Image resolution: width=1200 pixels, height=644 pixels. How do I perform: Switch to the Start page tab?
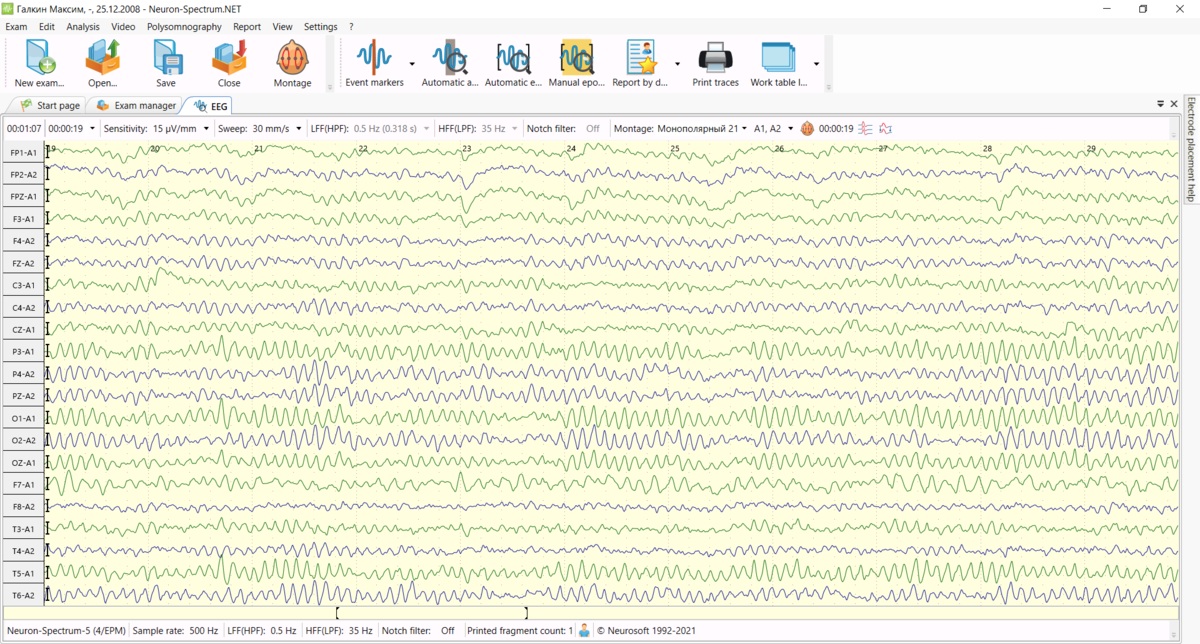(50, 105)
